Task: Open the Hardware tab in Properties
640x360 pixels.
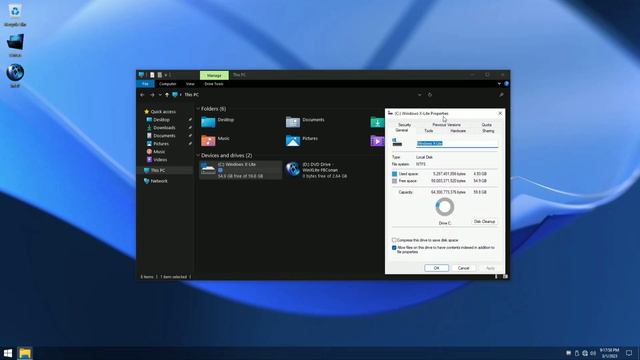Action: click(x=458, y=131)
